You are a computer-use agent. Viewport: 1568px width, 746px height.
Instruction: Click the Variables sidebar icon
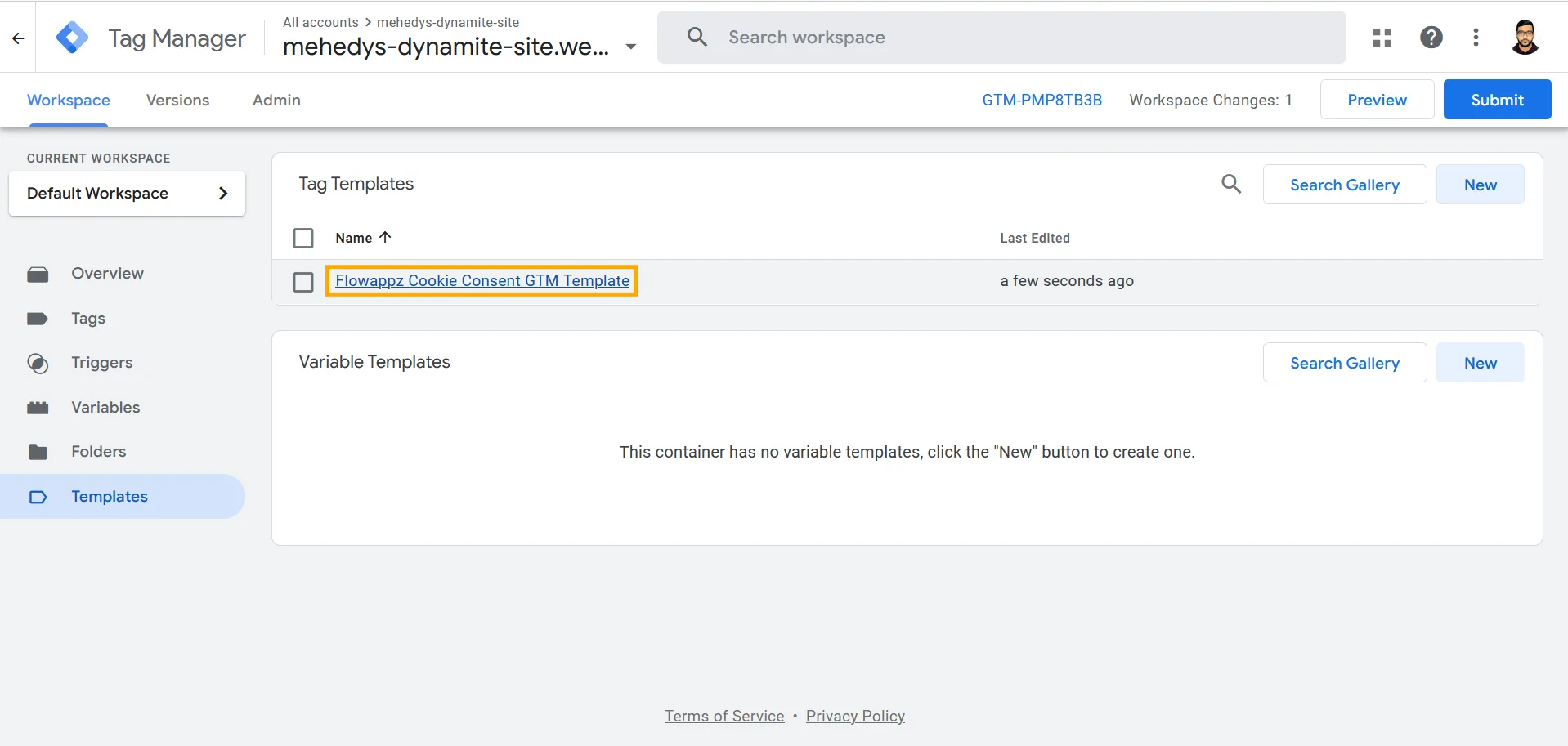pos(38,408)
